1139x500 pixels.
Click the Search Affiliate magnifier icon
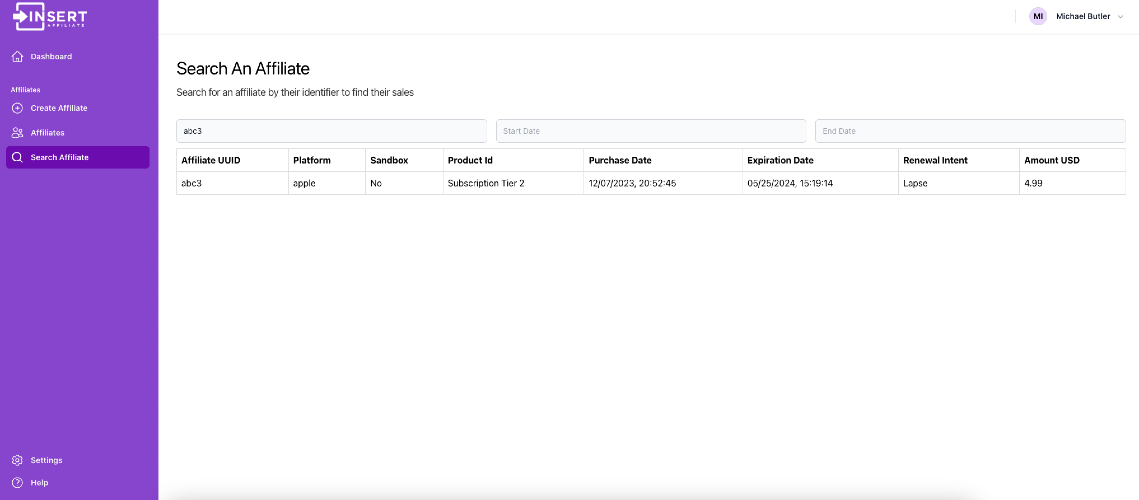click(18, 157)
